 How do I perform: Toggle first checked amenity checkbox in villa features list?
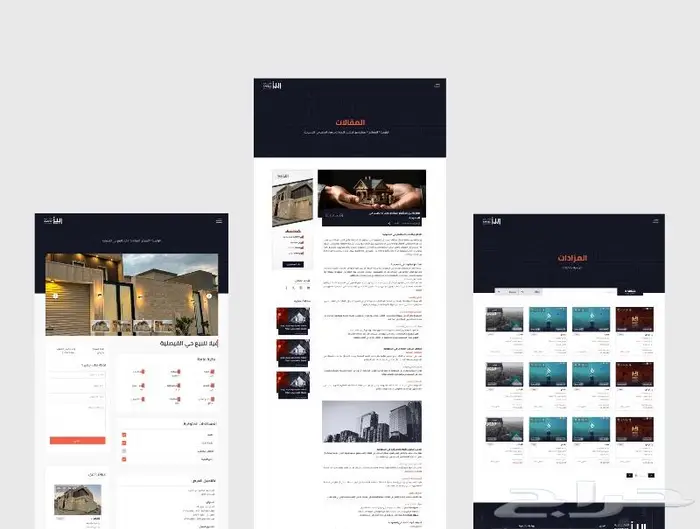click(124, 435)
